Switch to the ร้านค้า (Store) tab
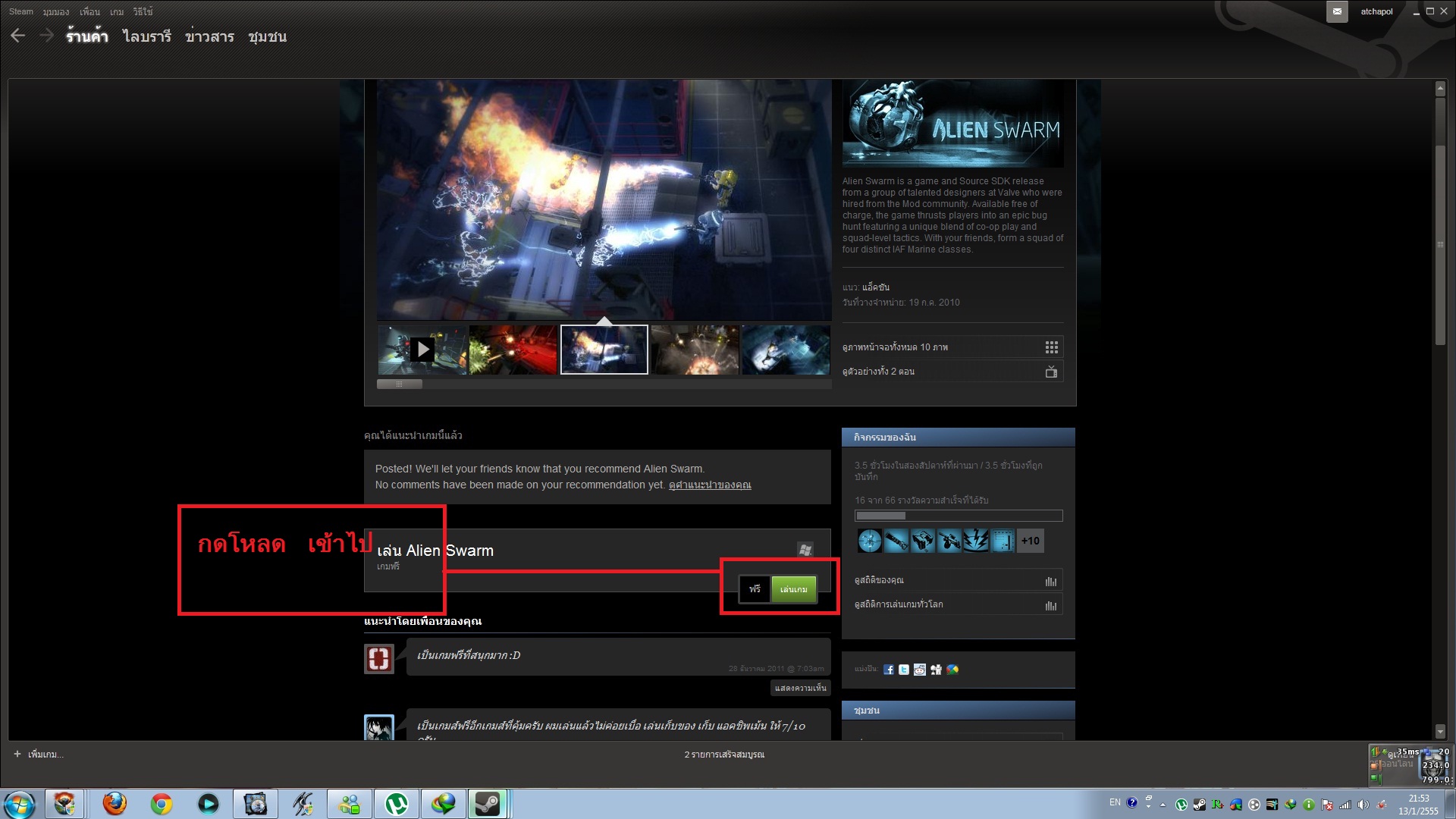This screenshot has width=1456, height=819. tap(86, 36)
